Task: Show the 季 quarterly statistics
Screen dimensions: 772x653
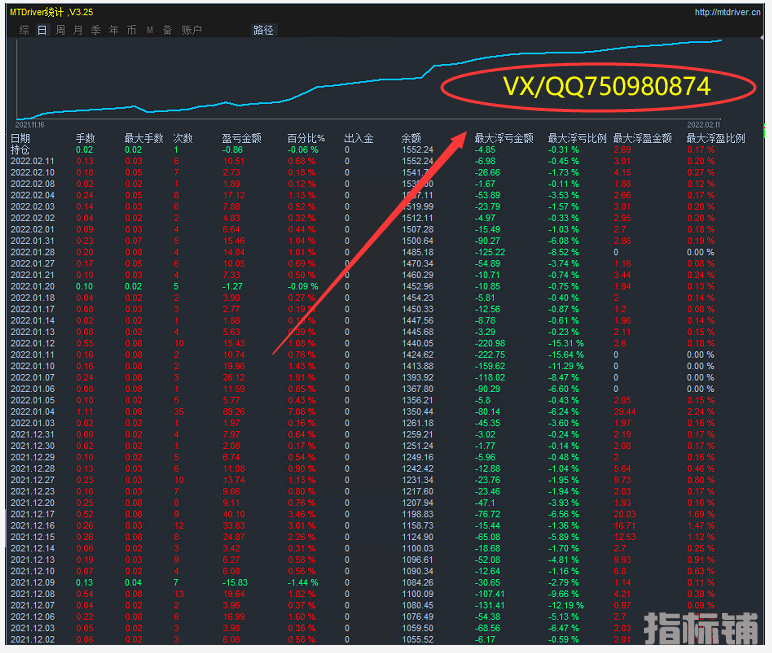Action: pyautogui.click(x=96, y=30)
